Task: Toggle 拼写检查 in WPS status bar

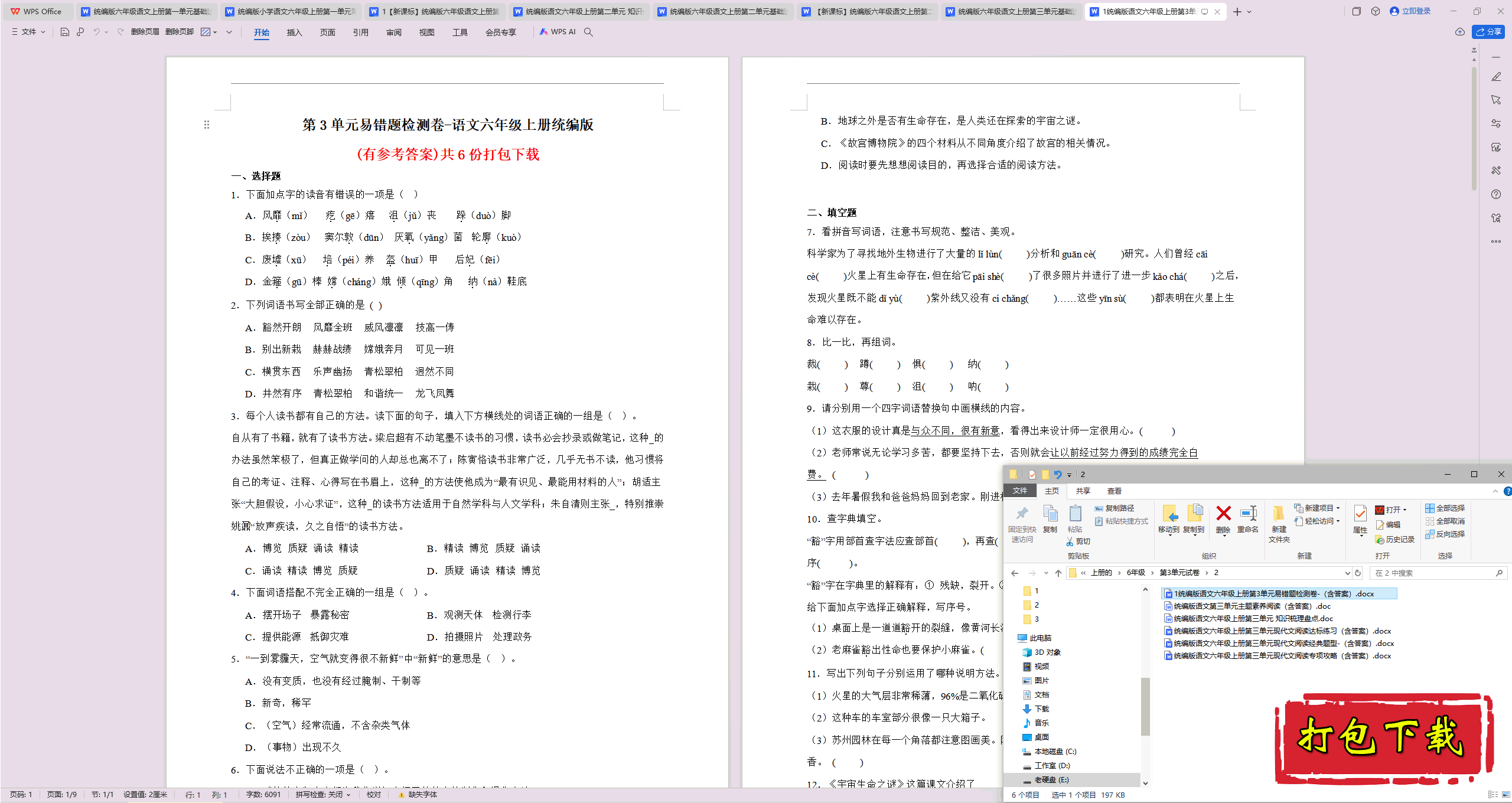Action: pos(323,795)
